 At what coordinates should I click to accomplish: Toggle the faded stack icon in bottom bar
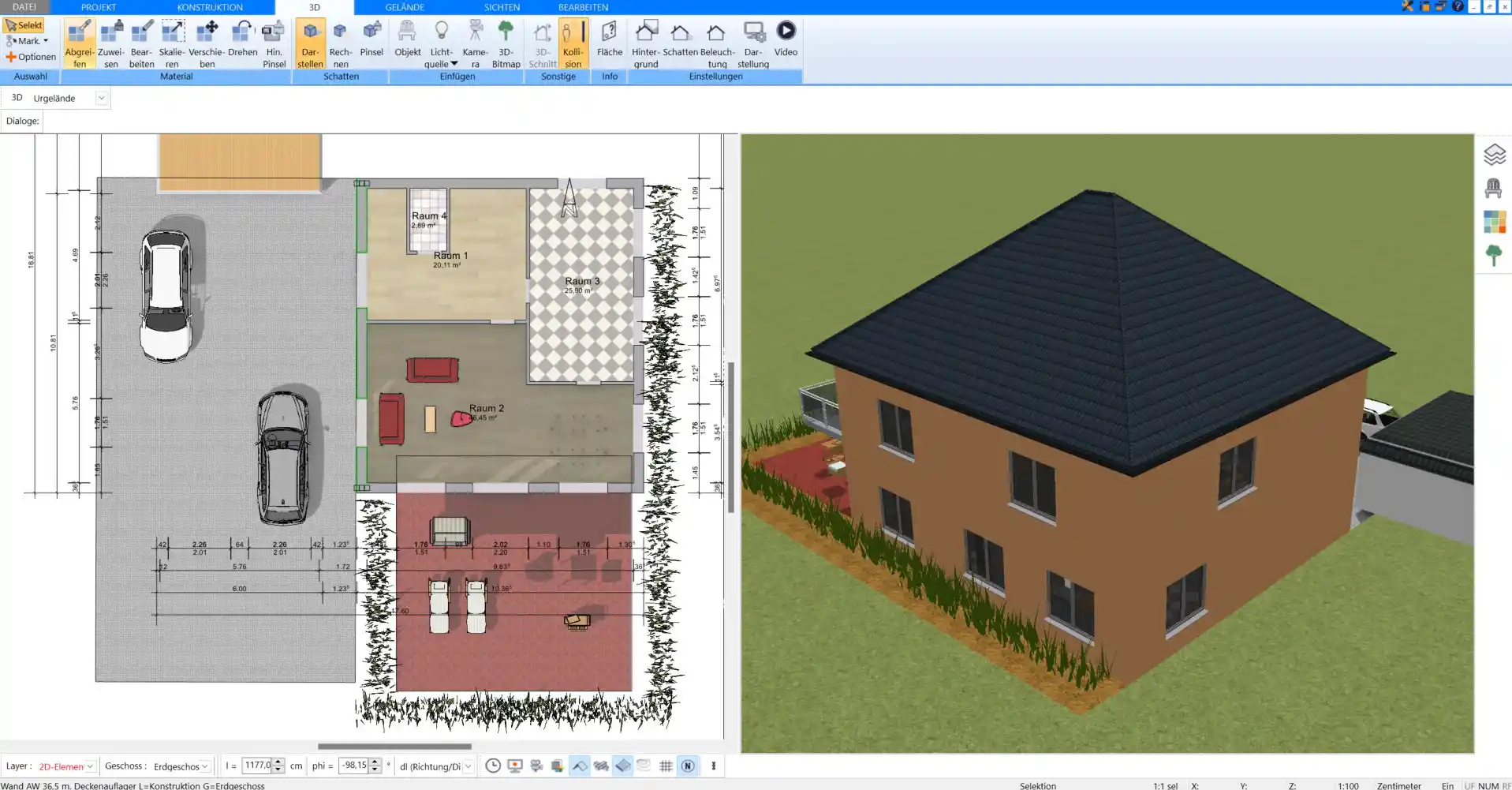644,766
